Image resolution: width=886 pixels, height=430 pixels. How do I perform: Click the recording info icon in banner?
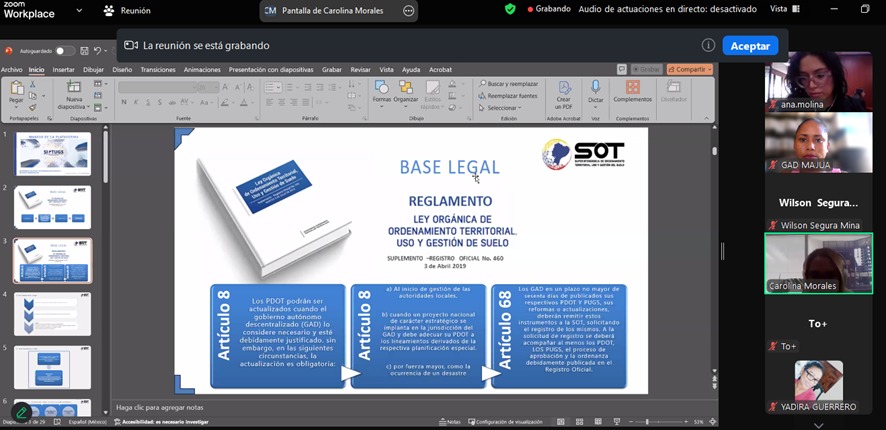coord(708,45)
